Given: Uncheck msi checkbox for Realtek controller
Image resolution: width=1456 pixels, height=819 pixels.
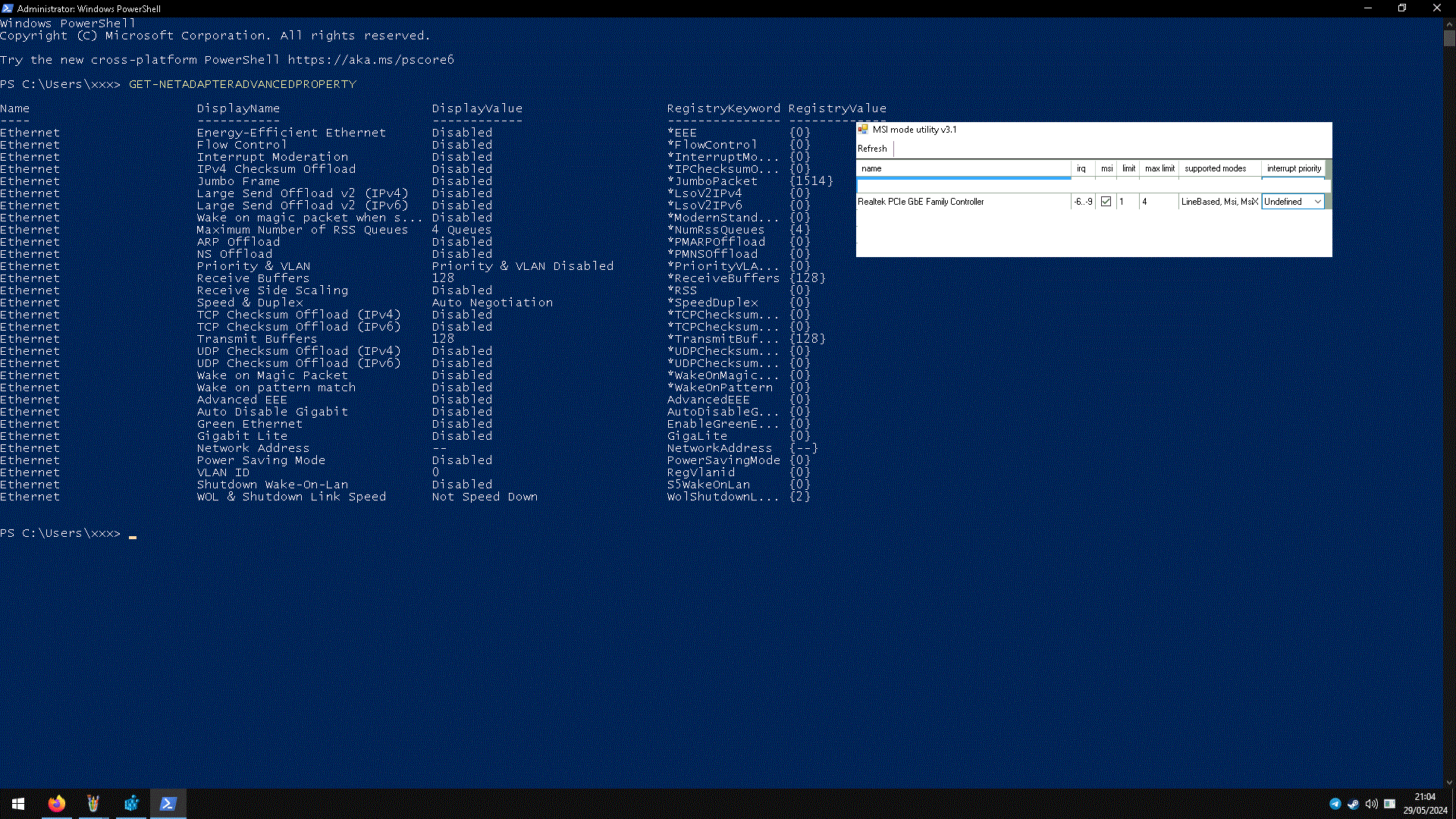Looking at the screenshot, I should point(1106,202).
